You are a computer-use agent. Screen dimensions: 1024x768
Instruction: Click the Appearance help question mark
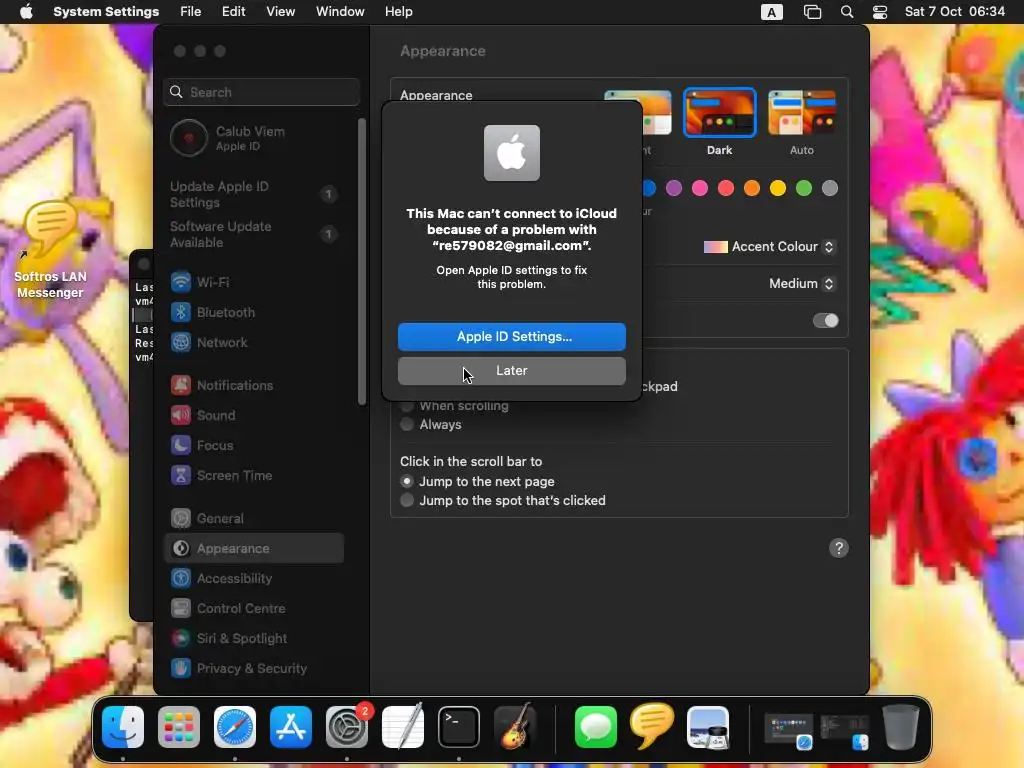click(839, 548)
